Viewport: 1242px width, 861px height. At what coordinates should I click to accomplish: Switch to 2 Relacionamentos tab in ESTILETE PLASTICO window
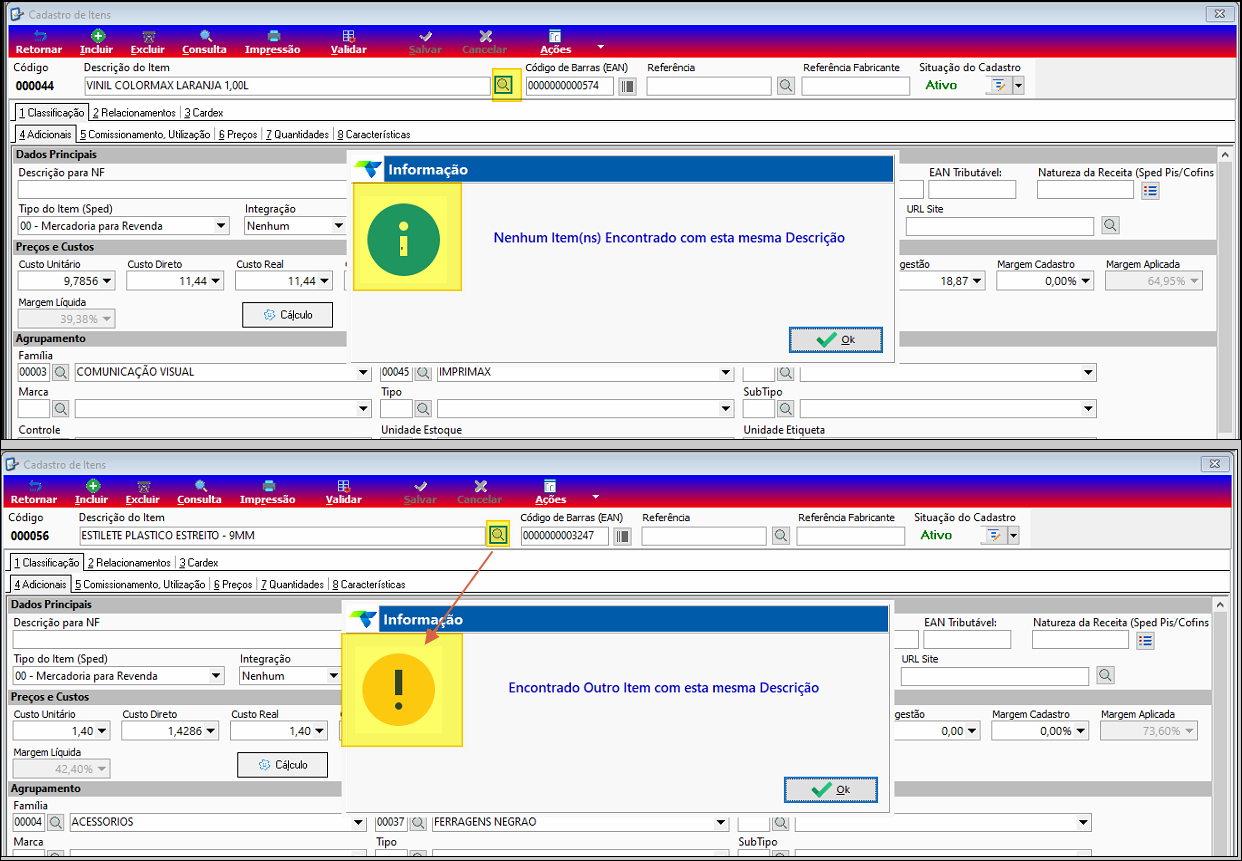(x=129, y=563)
